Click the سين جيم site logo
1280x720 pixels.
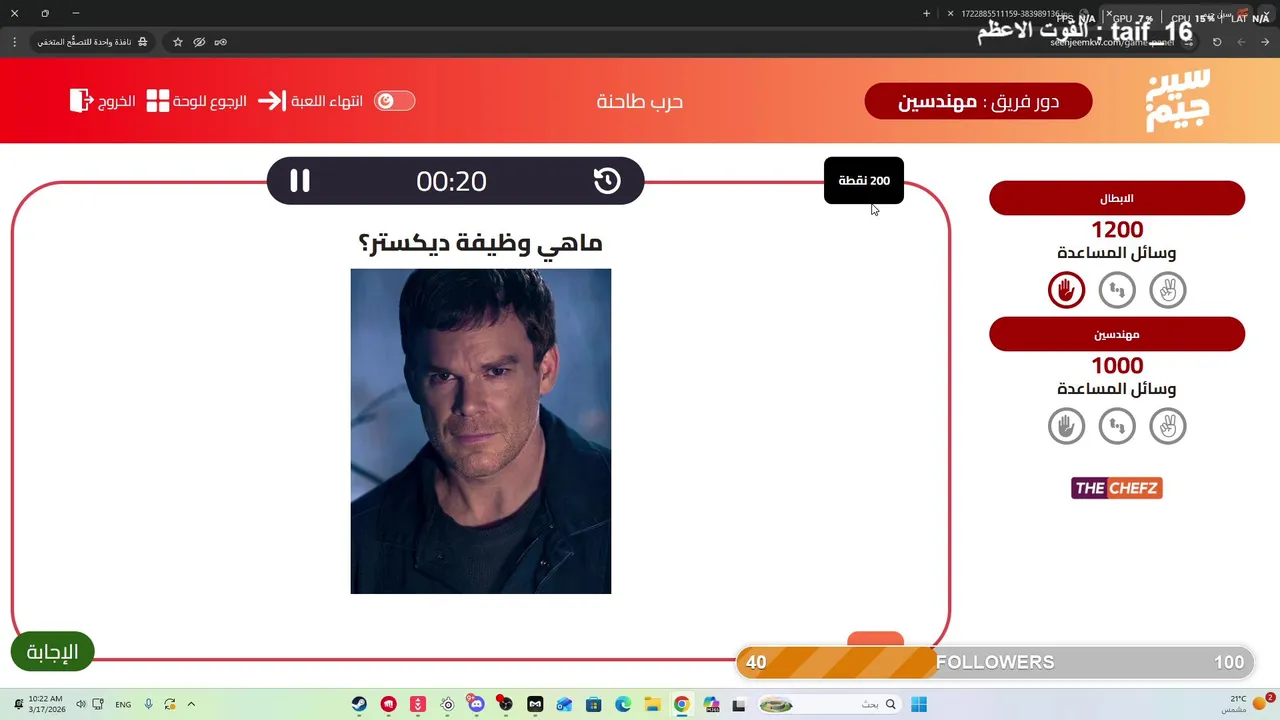click(1178, 100)
